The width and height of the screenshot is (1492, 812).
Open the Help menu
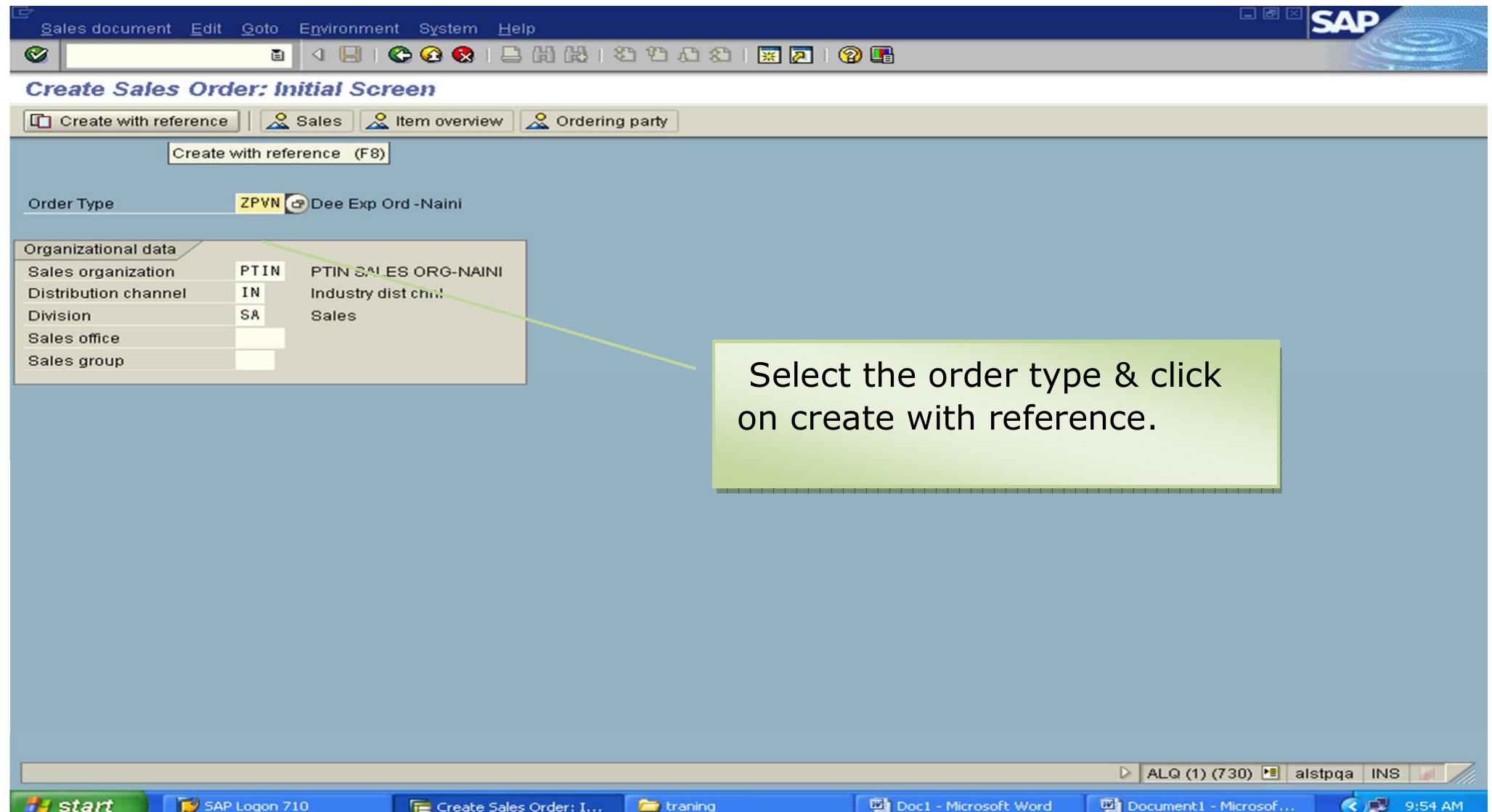tap(516, 28)
